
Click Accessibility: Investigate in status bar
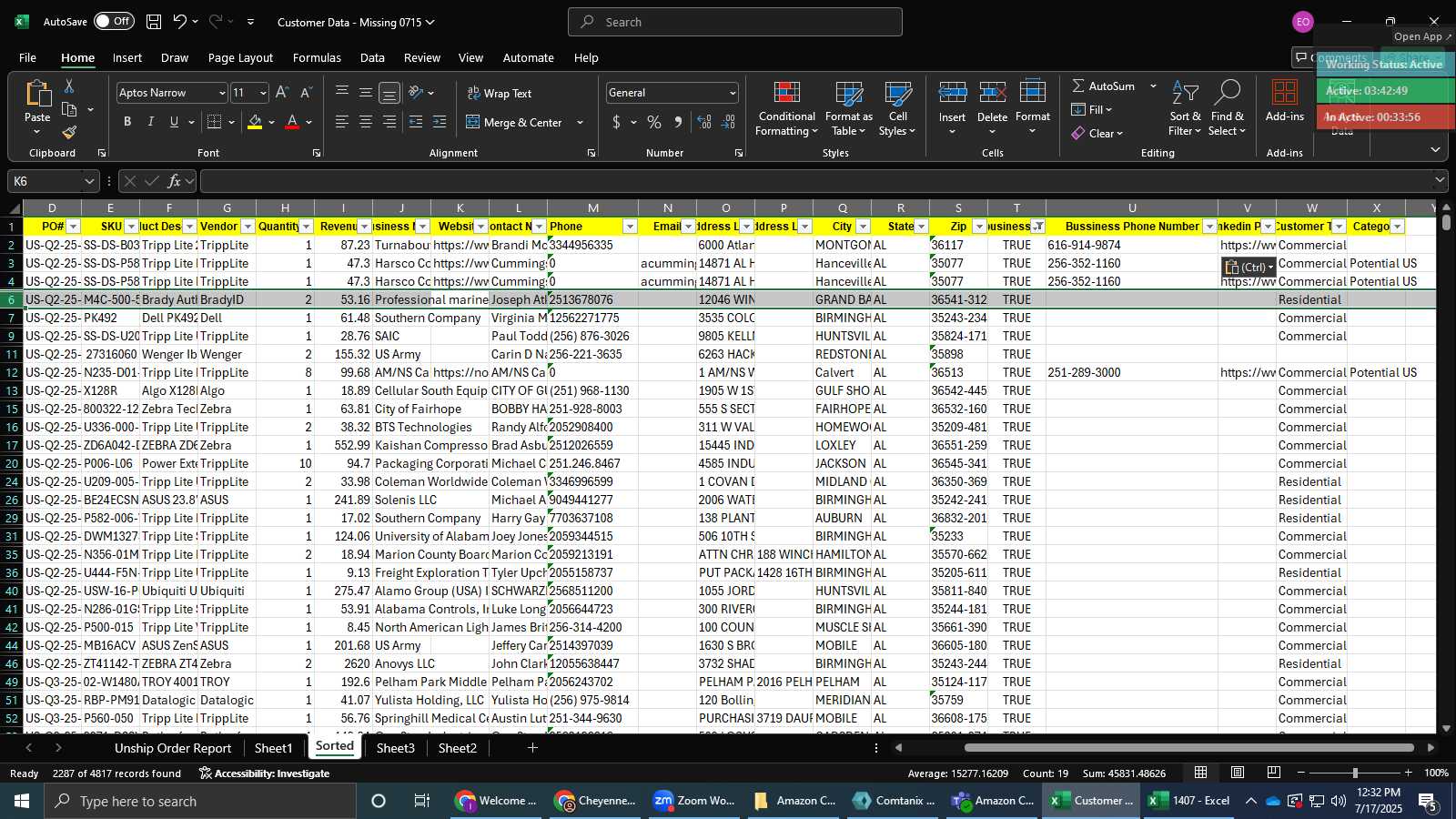point(264,773)
